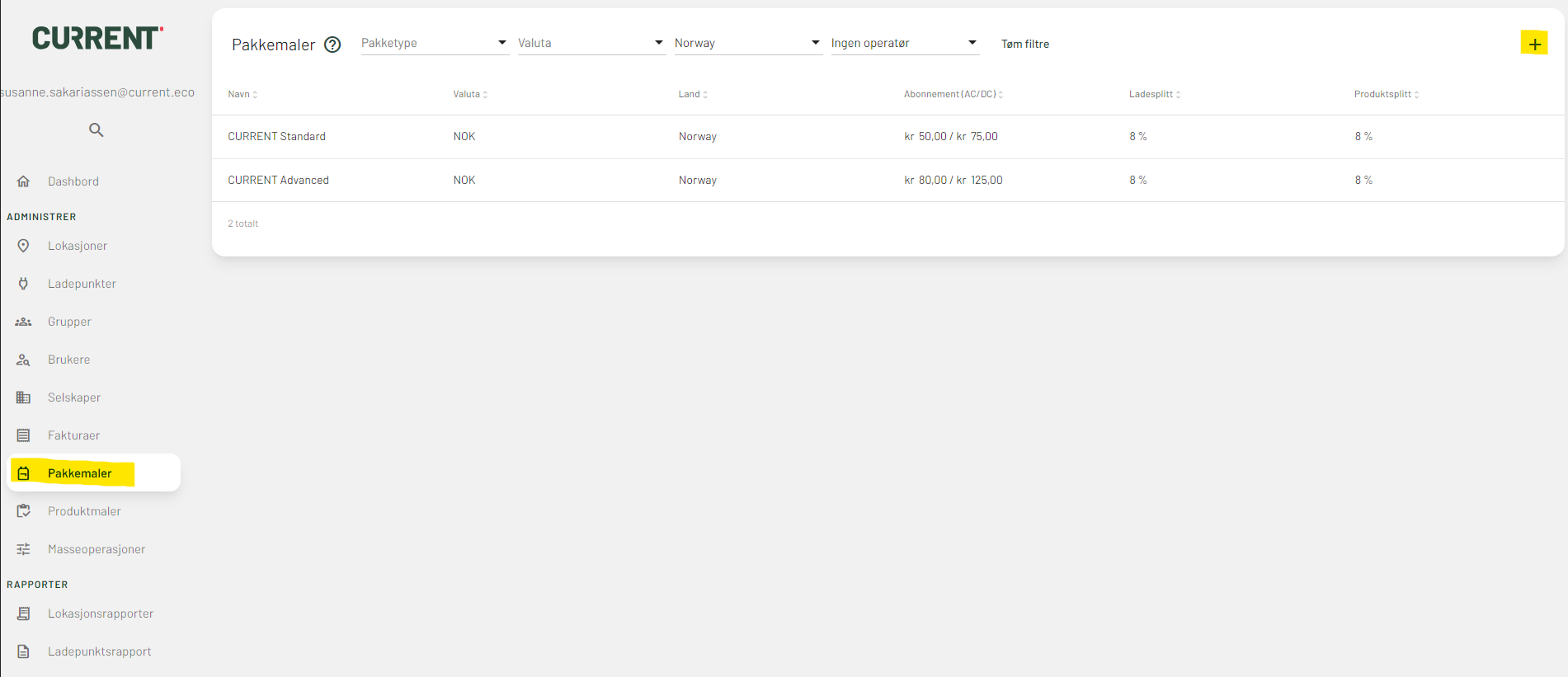Viewport: 1568px width, 677px height.
Task: Click Norway in CURRENT Standard row
Action: coord(698,137)
